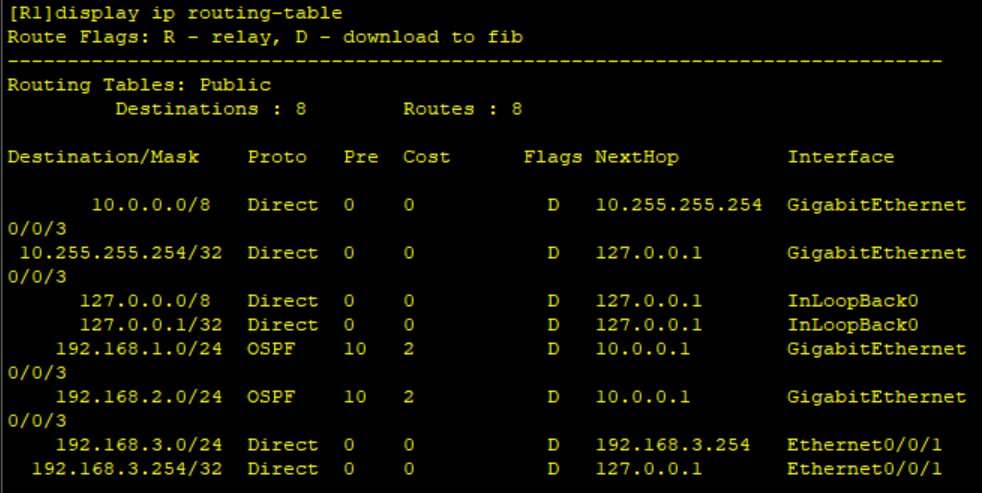Select the 192.168.2.0/24 OSPF destination
This screenshot has height=493, width=982.
[138, 397]
